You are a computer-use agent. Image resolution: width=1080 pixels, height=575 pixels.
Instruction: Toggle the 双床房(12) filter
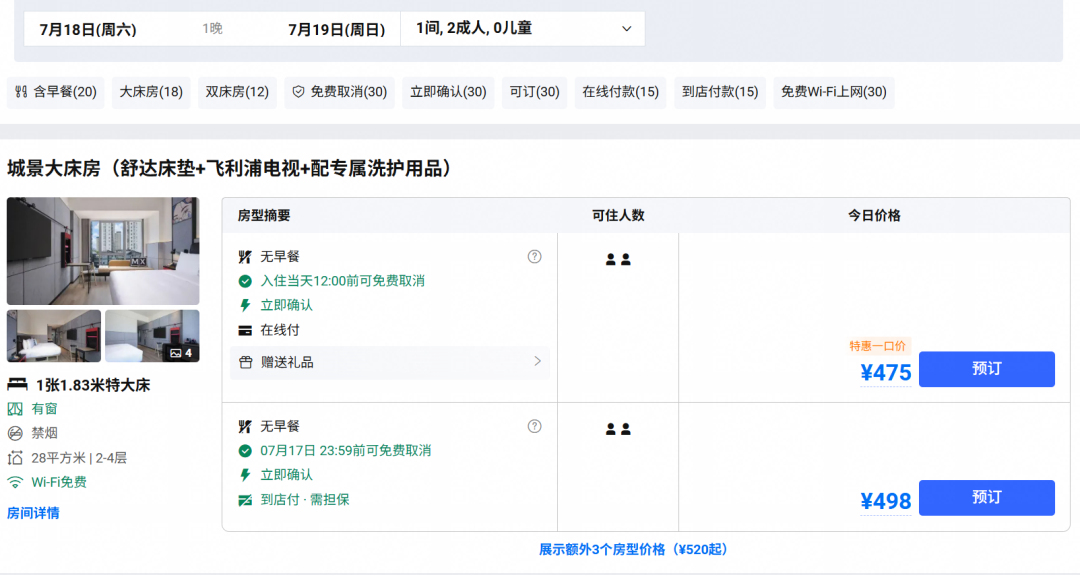click(x=237, y=92)
